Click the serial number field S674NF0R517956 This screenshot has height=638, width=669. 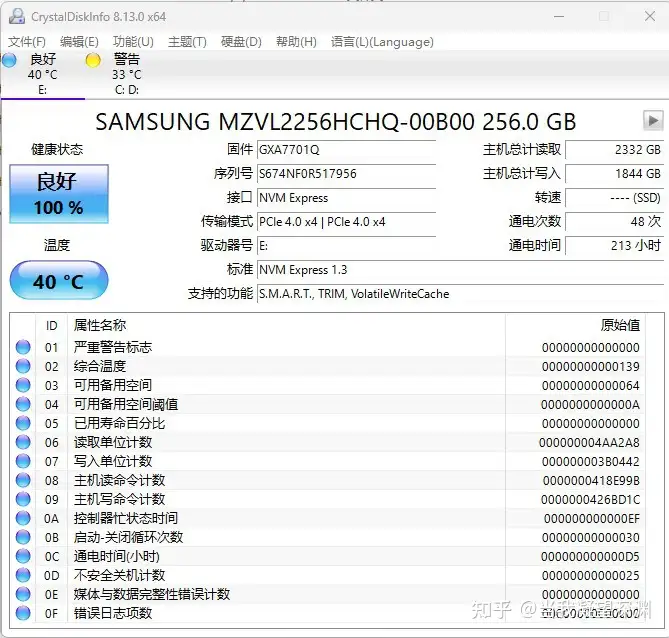[346, 174]
